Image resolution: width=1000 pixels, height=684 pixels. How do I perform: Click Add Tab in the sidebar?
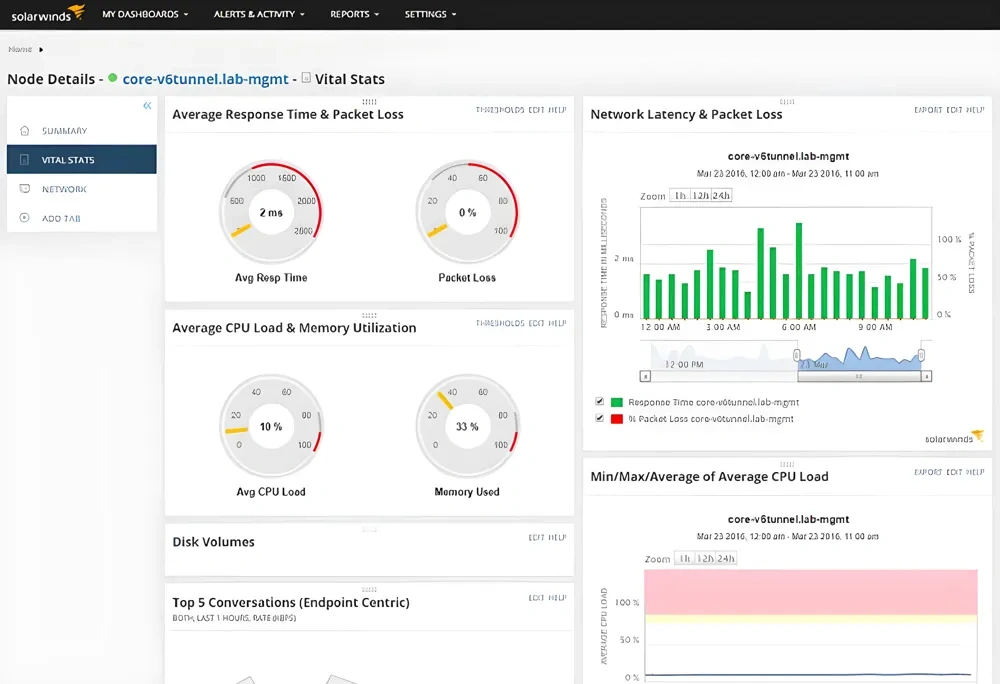[82, 218]
